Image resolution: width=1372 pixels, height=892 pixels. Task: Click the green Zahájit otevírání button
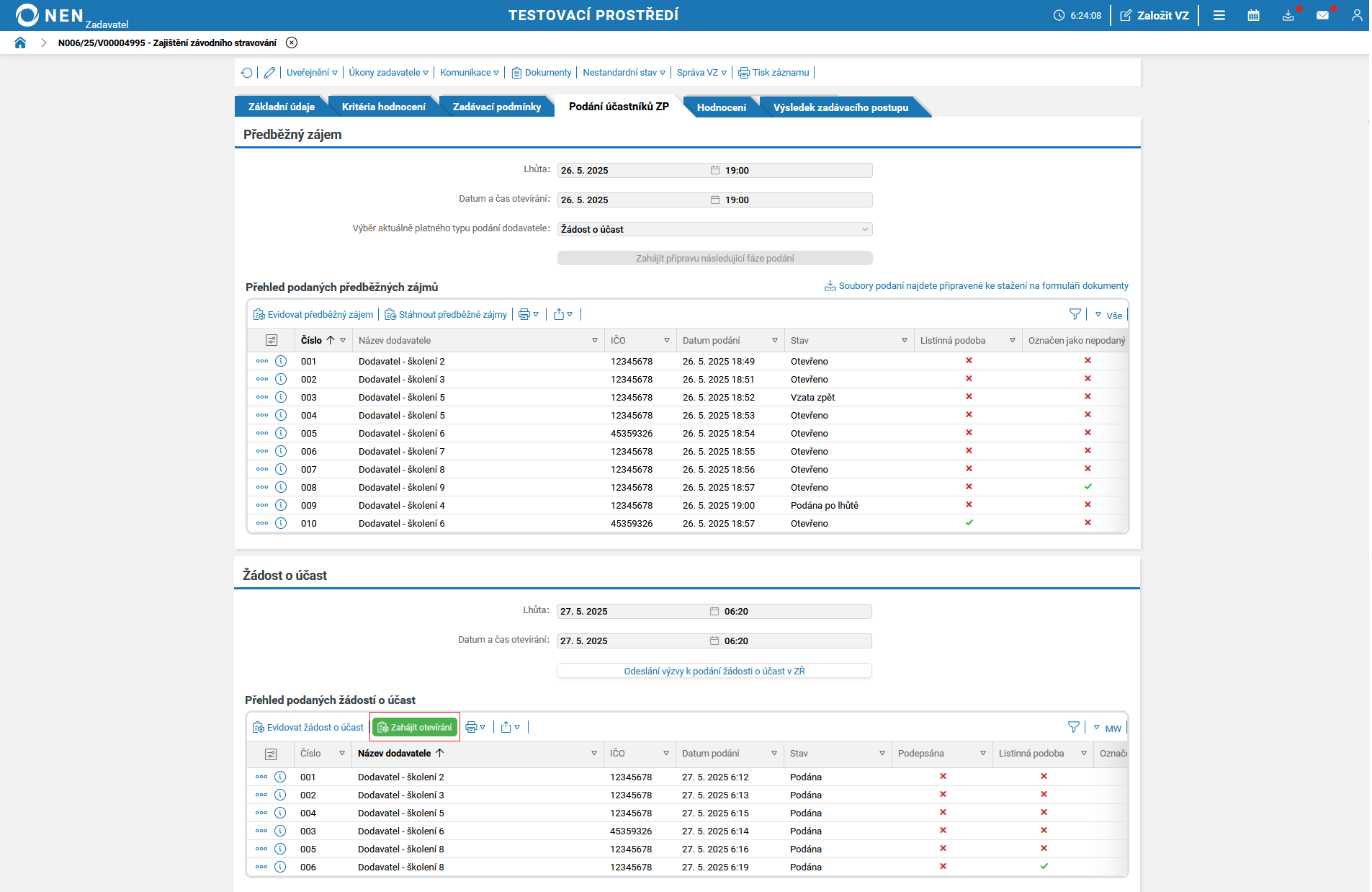coord(415,727)
